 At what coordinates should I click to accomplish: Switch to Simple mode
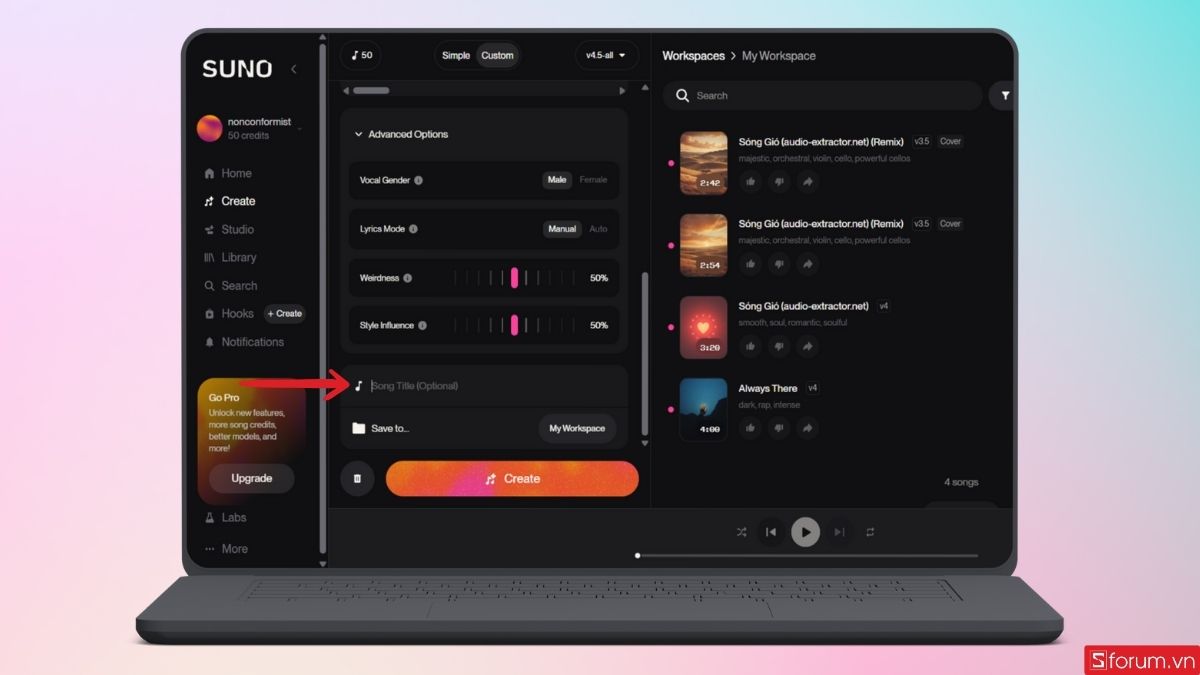click(456, 55)
